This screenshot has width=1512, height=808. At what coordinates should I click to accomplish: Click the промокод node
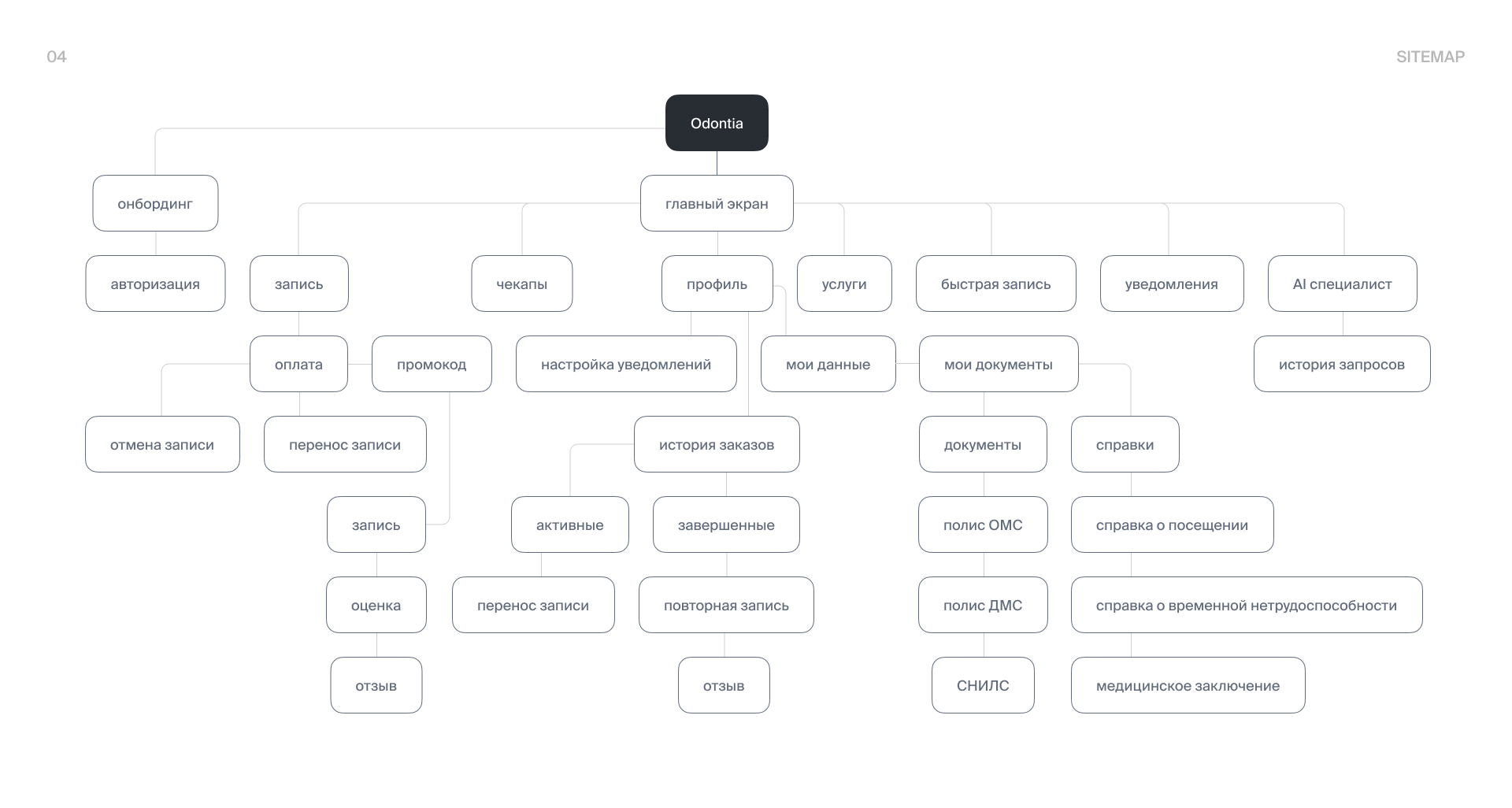pyautogui.click(x=432, y=365)
